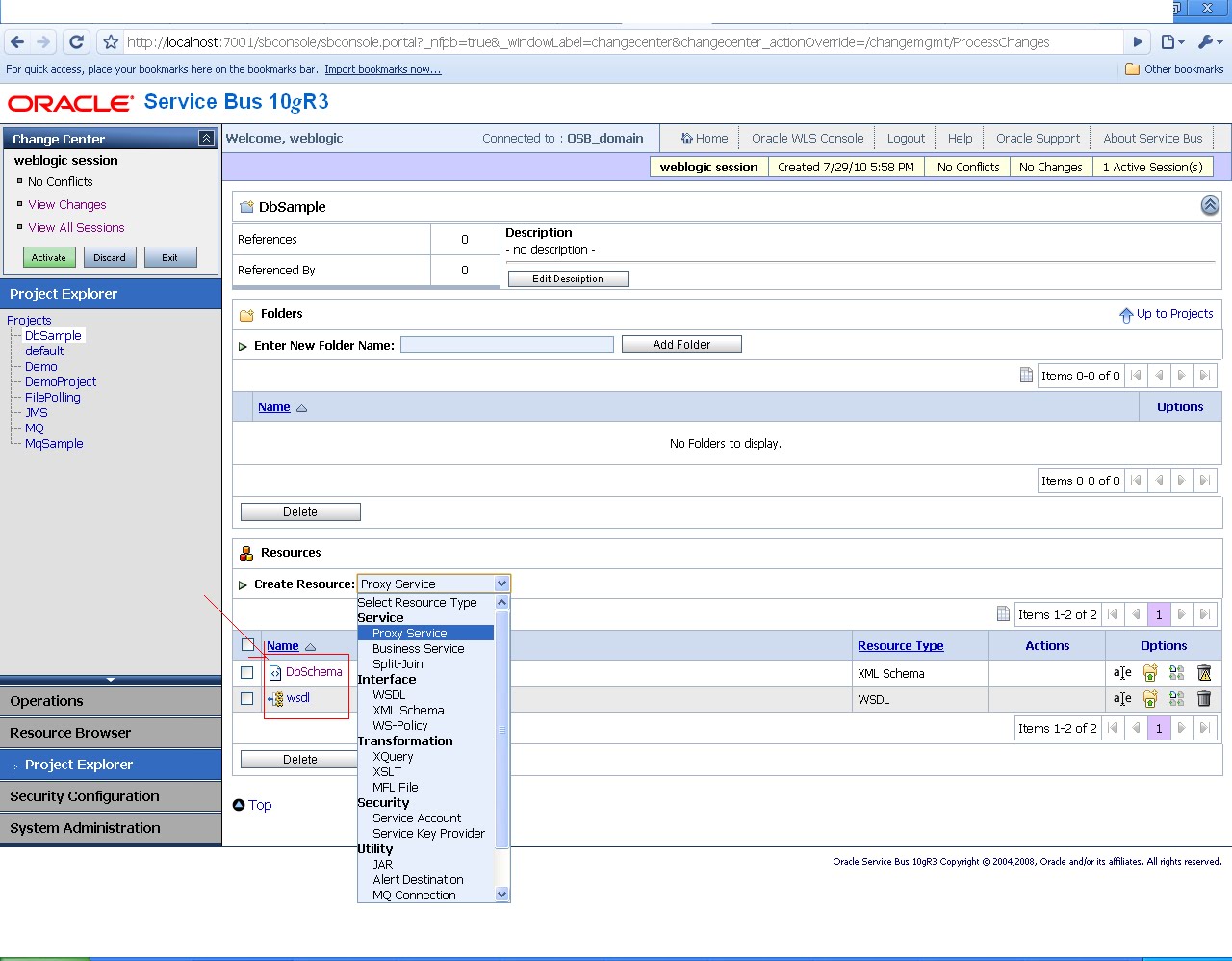This screenshot has width=1232, height=961.
Task: Go back in browser history
Action: click(17, 42)
